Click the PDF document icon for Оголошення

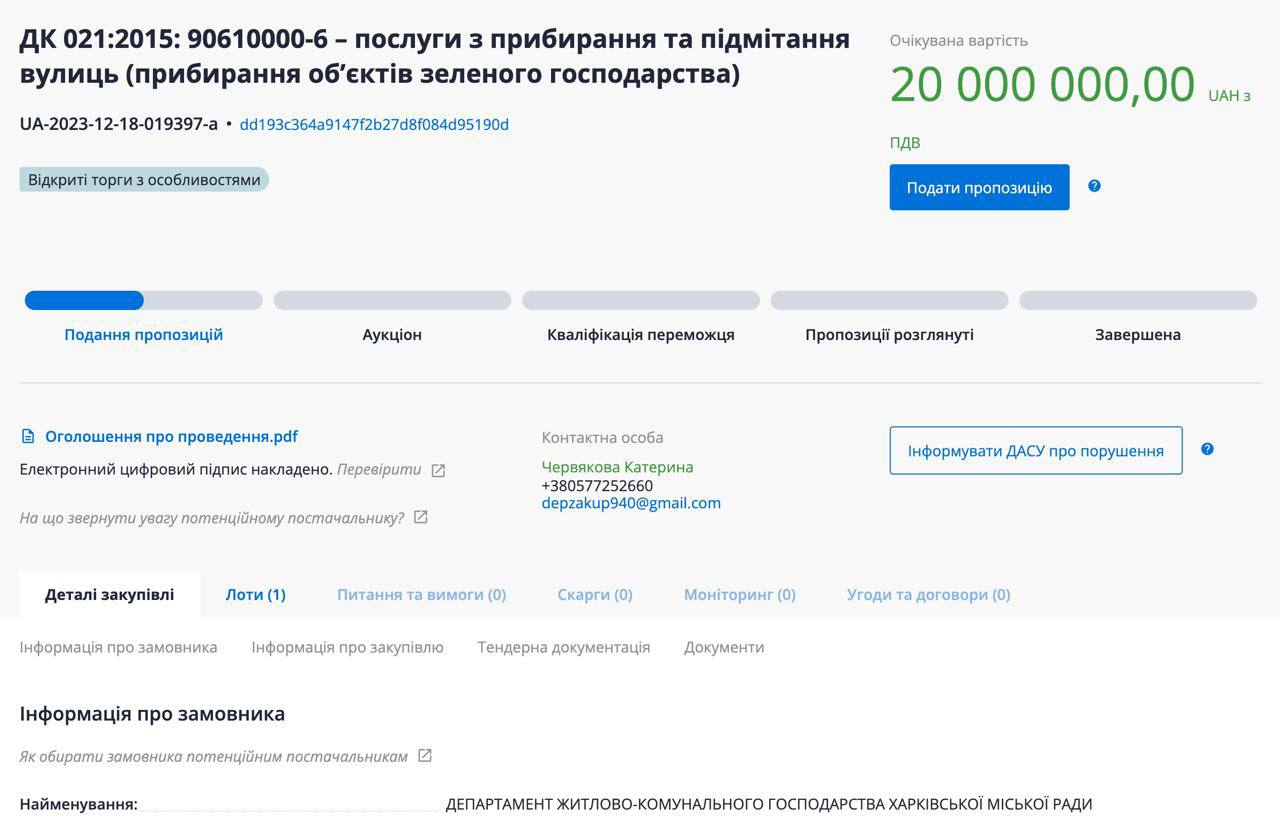coord(28,437)
